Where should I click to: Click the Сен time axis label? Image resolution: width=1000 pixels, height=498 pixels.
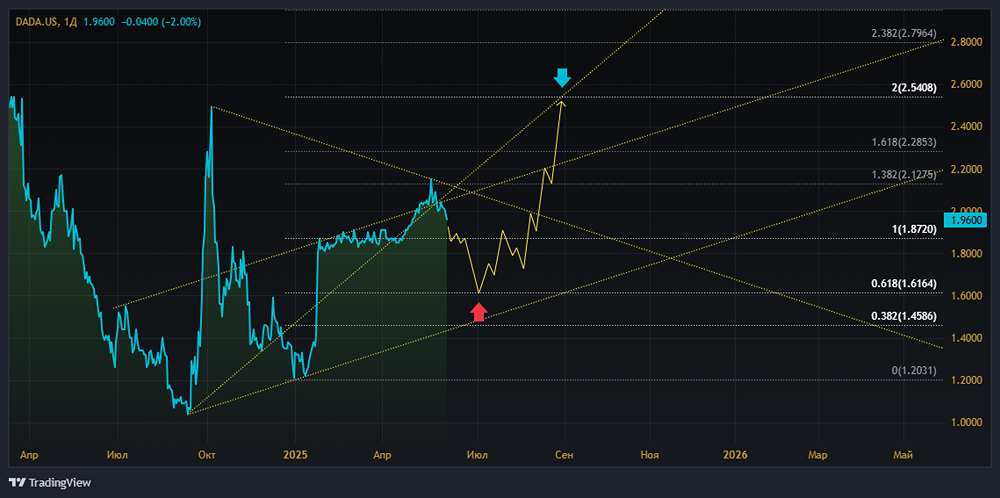pyautogui.click(x=564, y=455)
